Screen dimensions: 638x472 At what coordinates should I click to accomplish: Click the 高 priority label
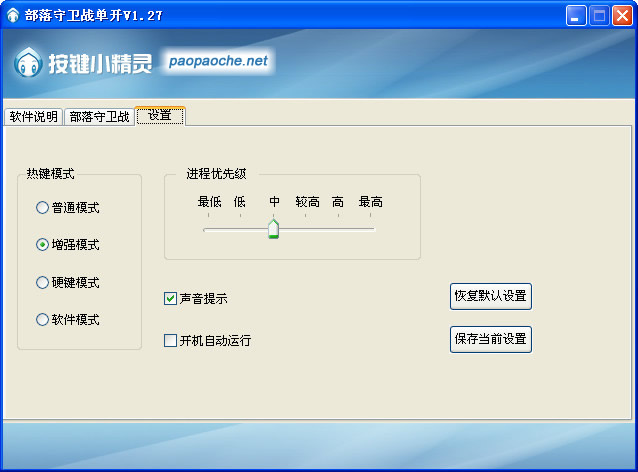point(338,202)
